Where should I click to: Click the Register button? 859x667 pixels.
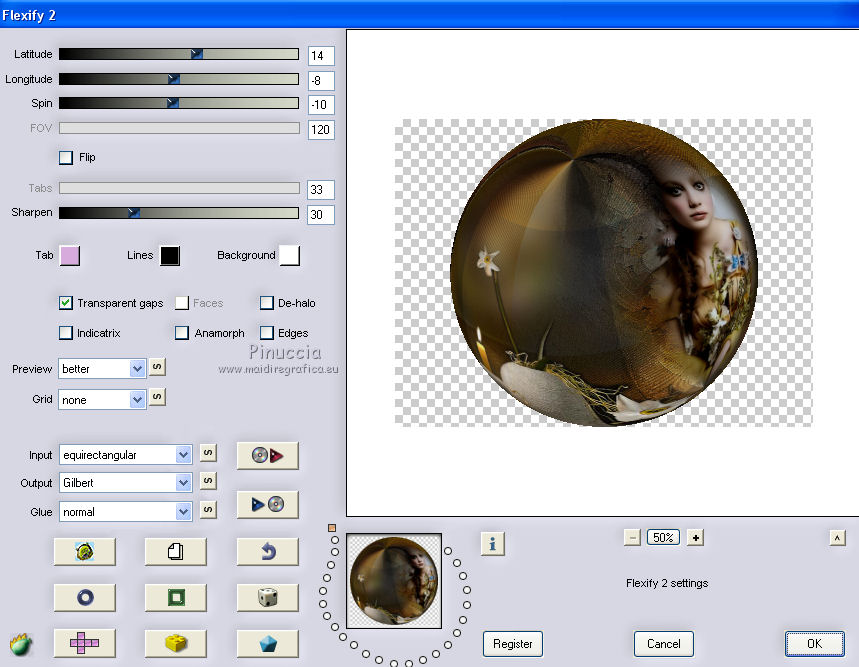point(513,644)
